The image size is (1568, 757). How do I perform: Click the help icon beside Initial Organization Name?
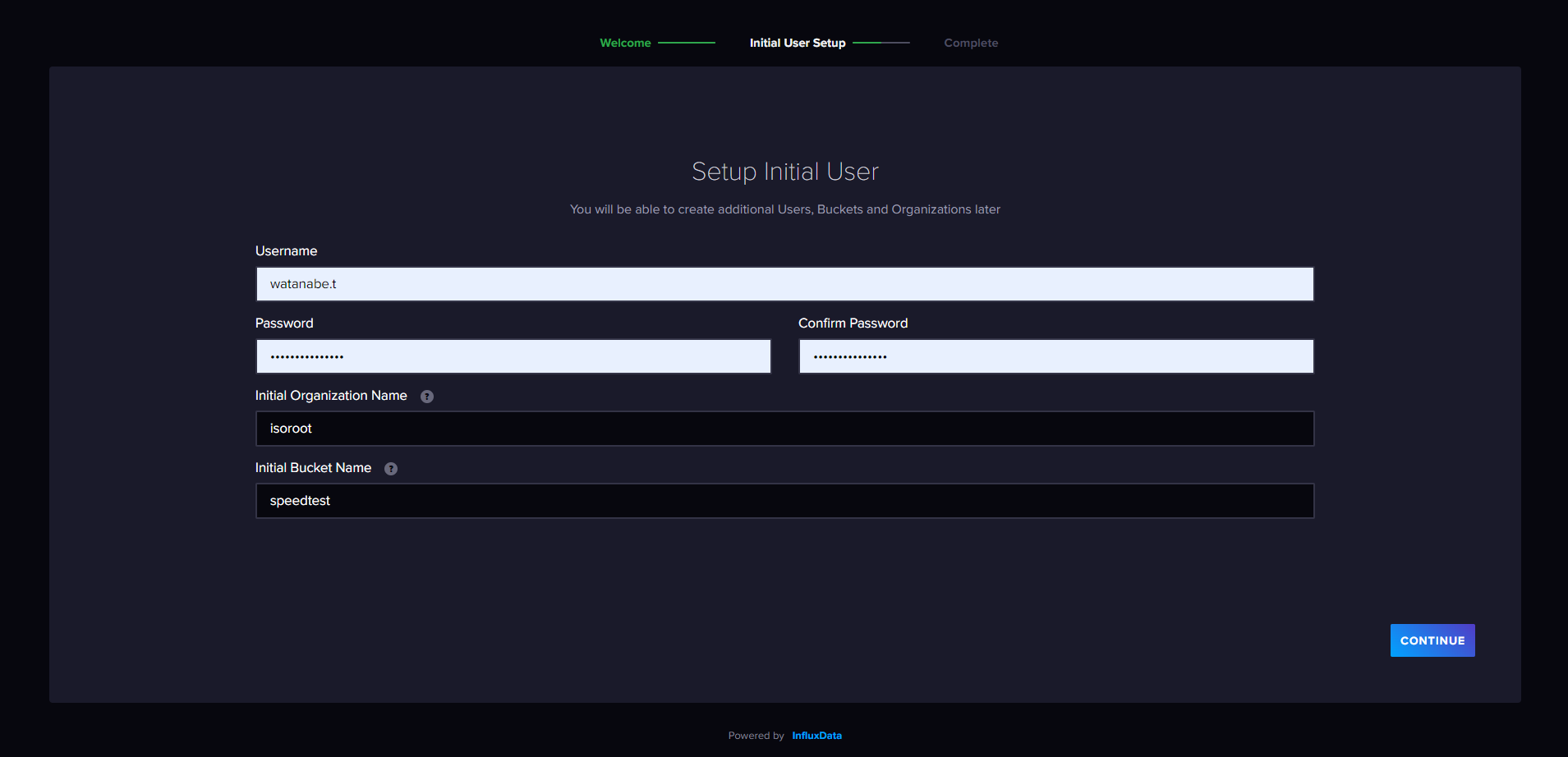(426, 396)
